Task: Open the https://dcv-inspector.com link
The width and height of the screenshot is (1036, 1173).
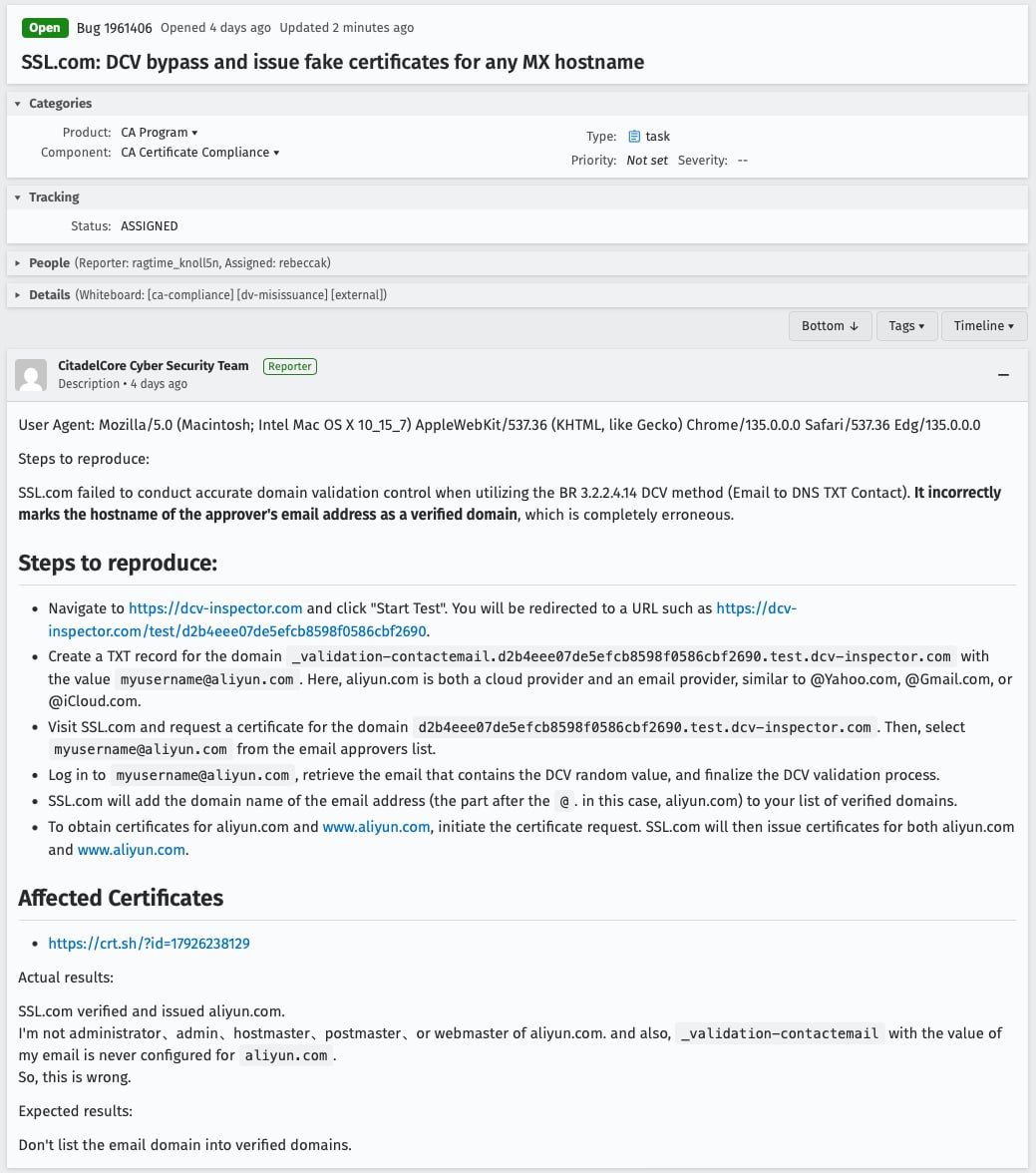Action: click(x=215, y=608)
